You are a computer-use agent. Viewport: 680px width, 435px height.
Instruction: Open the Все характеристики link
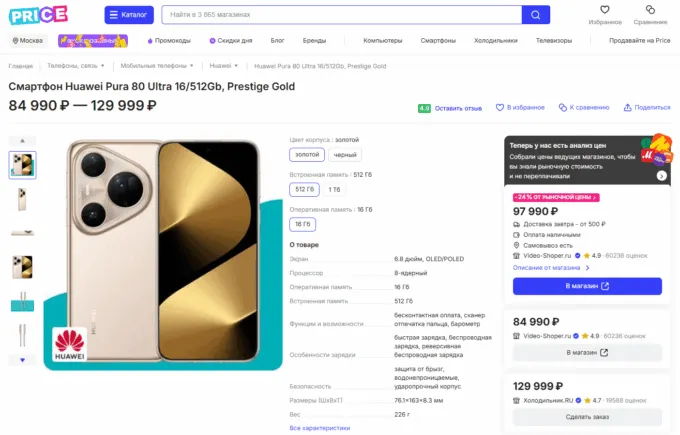pyautogui.click(x=320, y=427)
